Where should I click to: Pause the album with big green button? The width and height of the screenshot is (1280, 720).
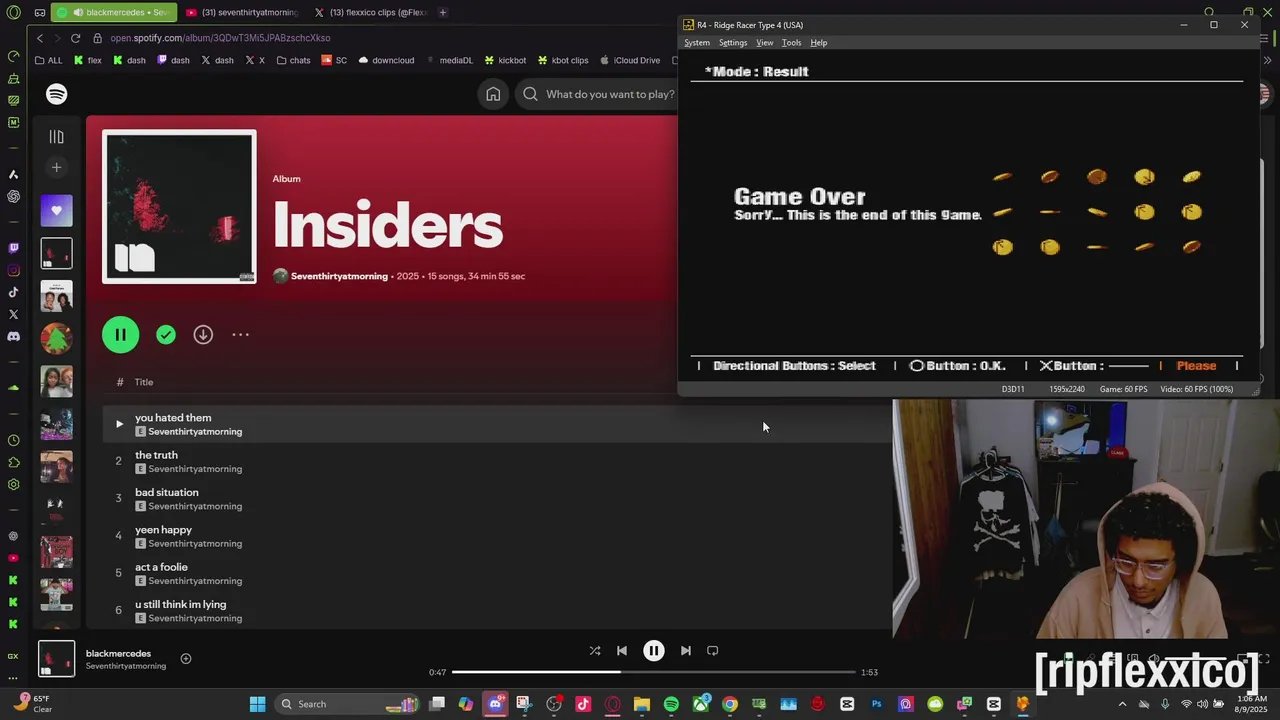[x=120, y=335]
